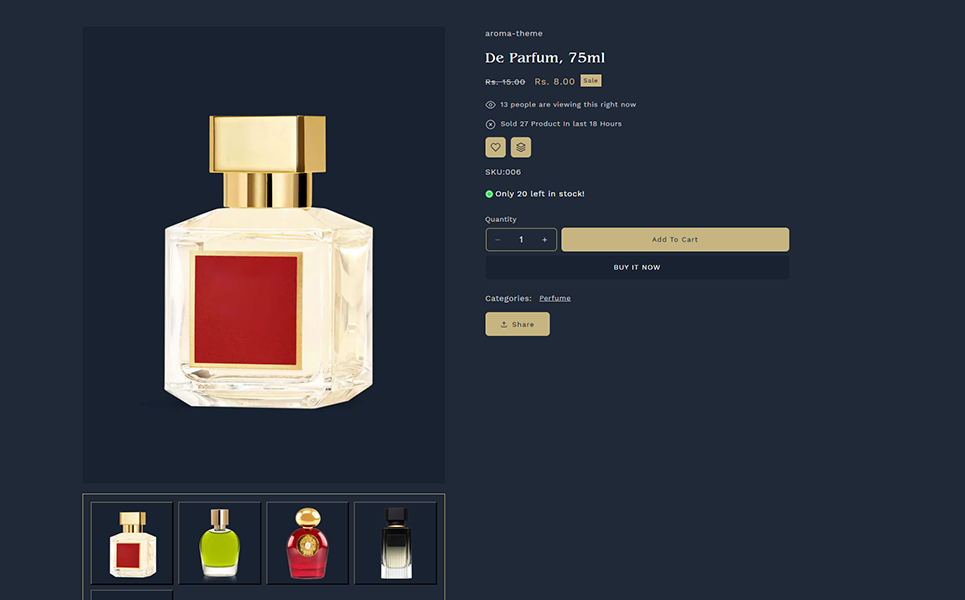Click the quantity number field
Viewport: 965px width, 600px height.
[521, 239]
